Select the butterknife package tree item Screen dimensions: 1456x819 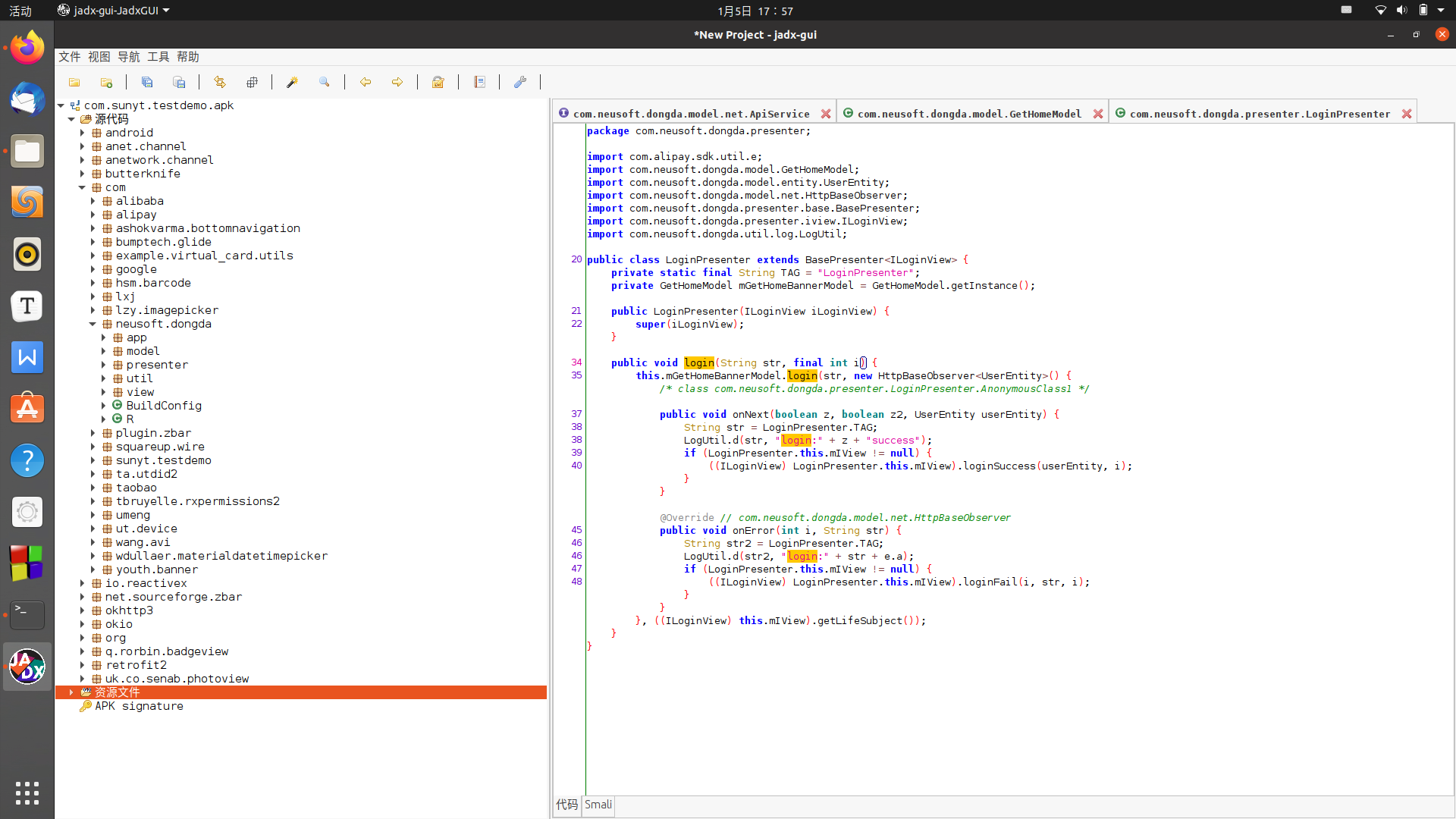click(143, 174)
